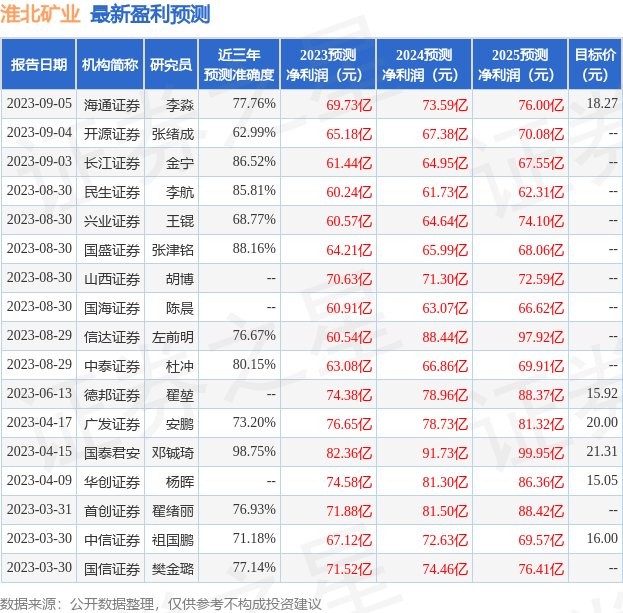Select the date cell 2023-06-13
Viewport: 623px width, 613px height.
click(x=39, y=393)
